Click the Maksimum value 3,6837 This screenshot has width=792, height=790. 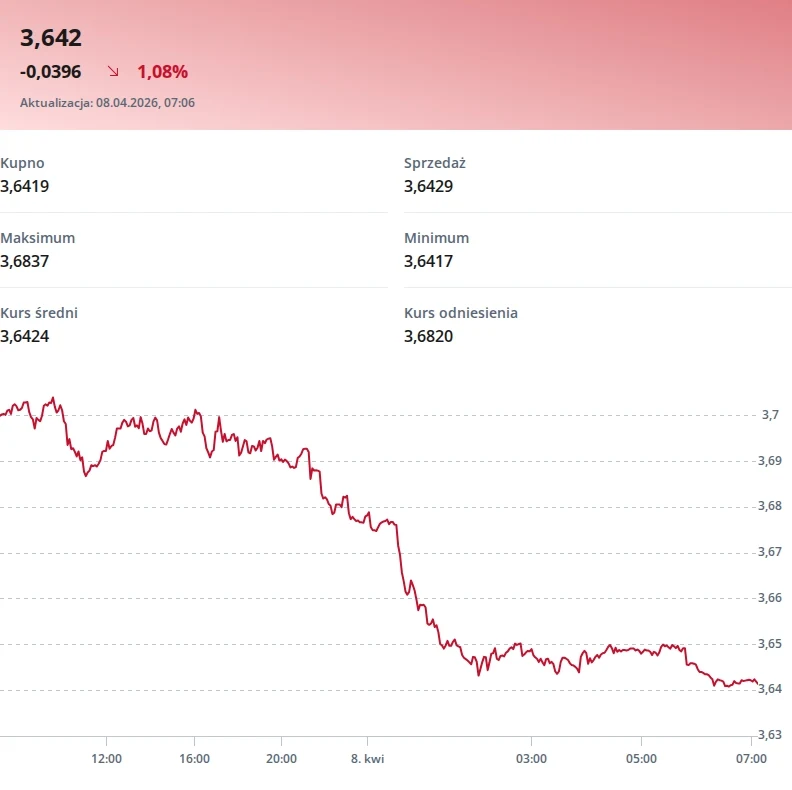coord(25,261)
